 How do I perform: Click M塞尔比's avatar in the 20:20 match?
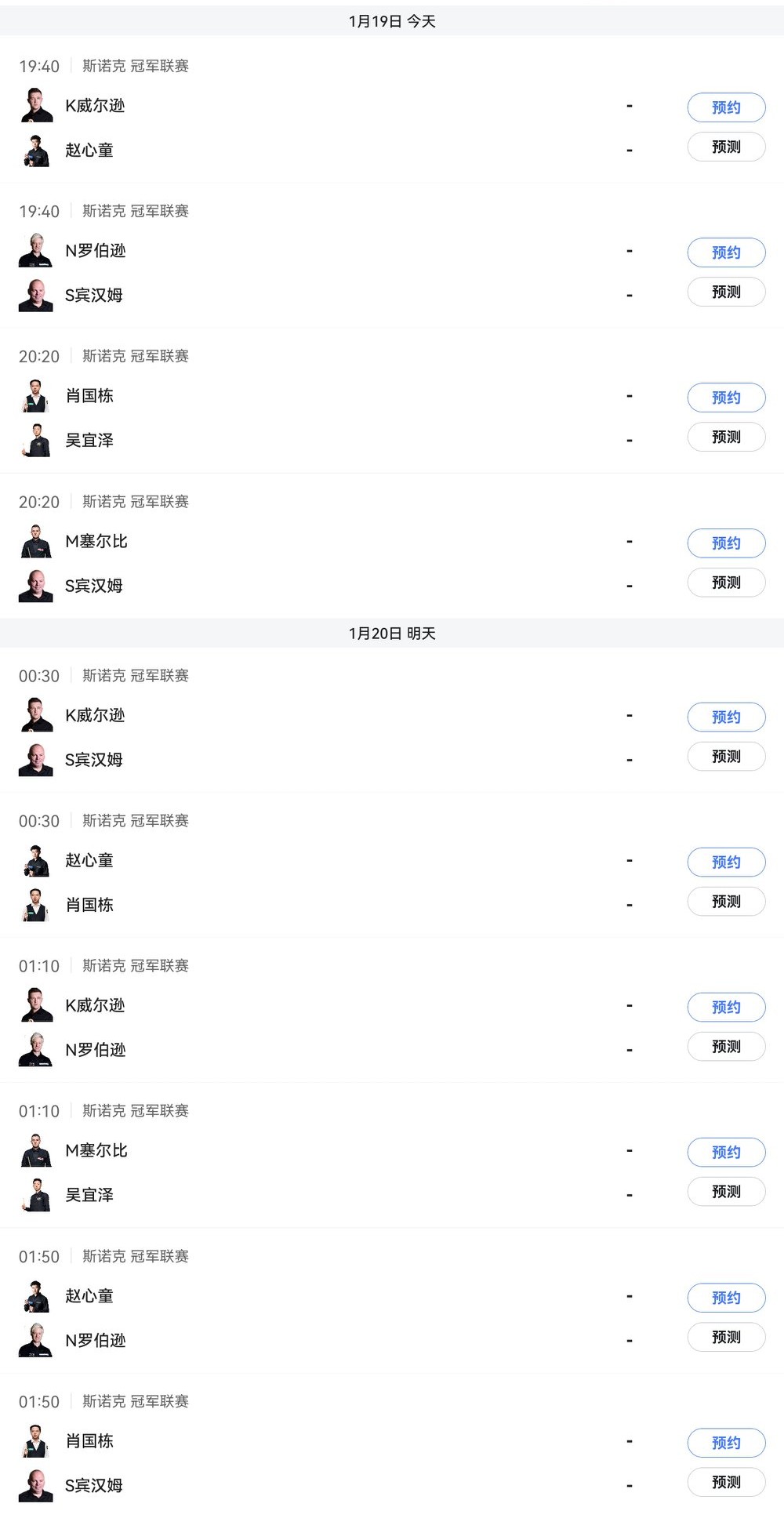(x=36, y=541)
